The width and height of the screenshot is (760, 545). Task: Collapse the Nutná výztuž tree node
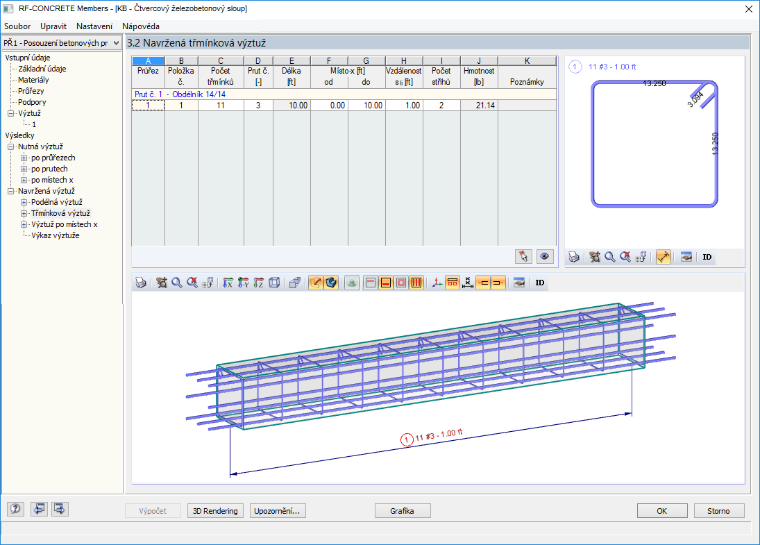click(11, 146)
